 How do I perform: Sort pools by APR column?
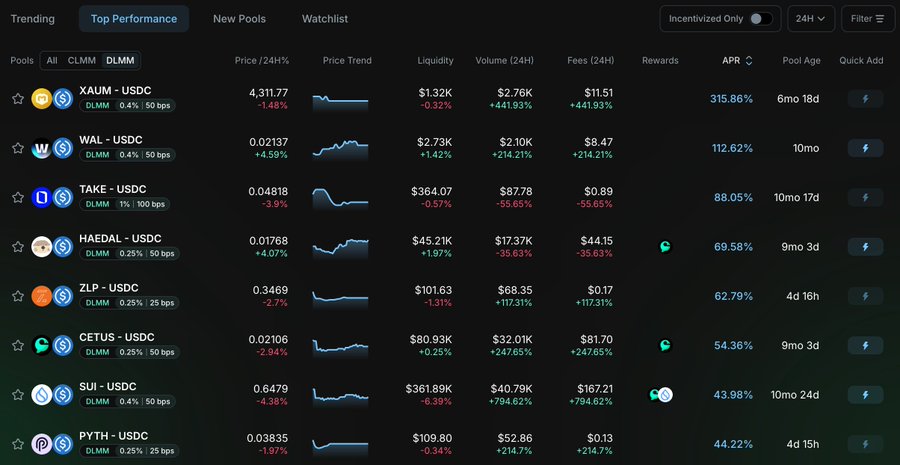(x=737, y=60)
